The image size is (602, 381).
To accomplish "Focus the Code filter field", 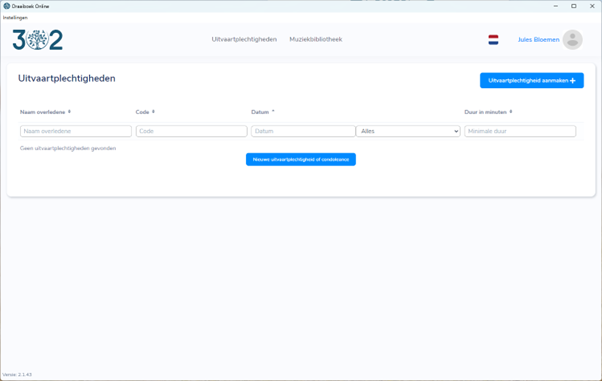I will (192, 131).
